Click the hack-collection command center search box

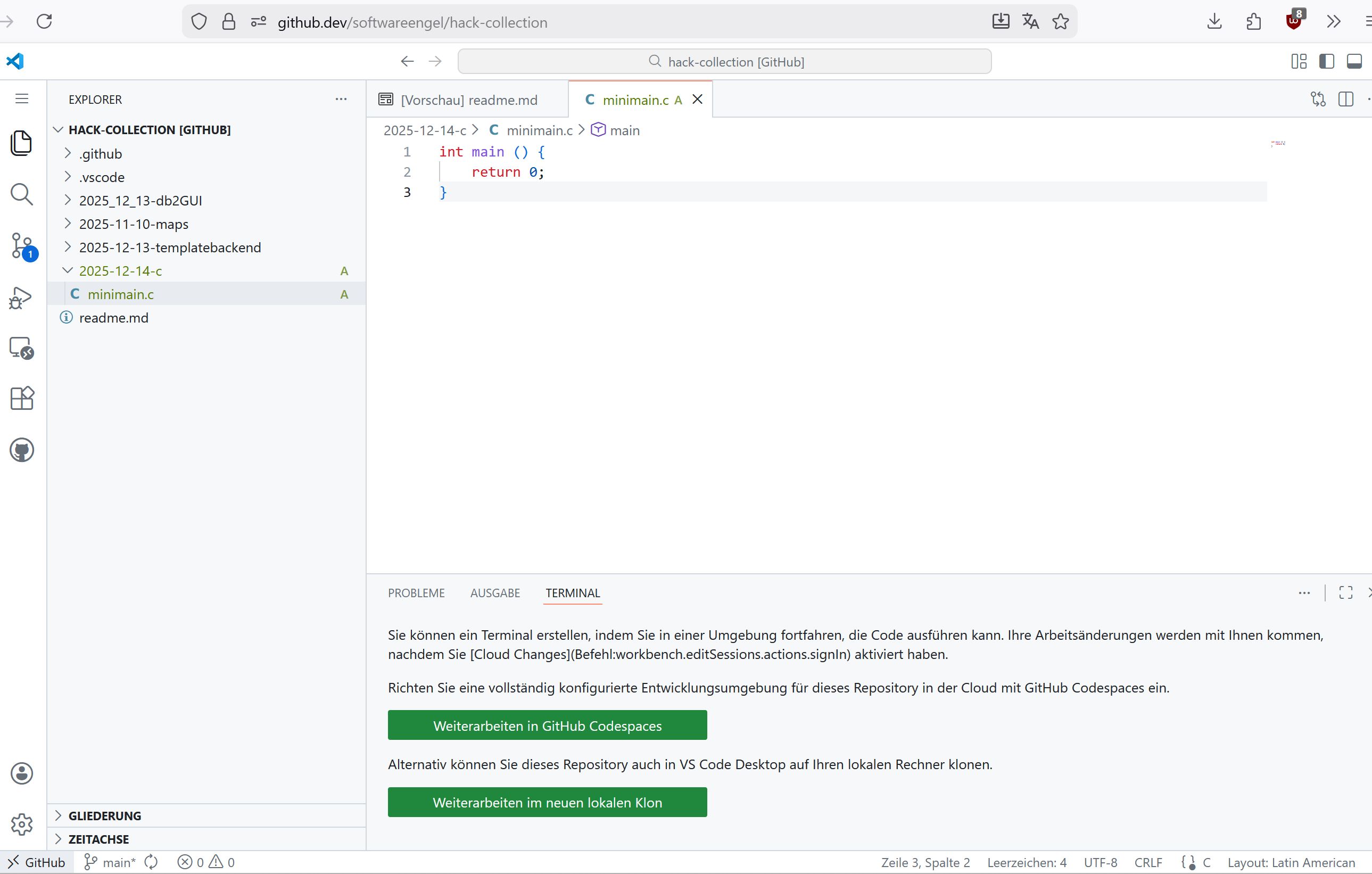click(x=724, y=62)
